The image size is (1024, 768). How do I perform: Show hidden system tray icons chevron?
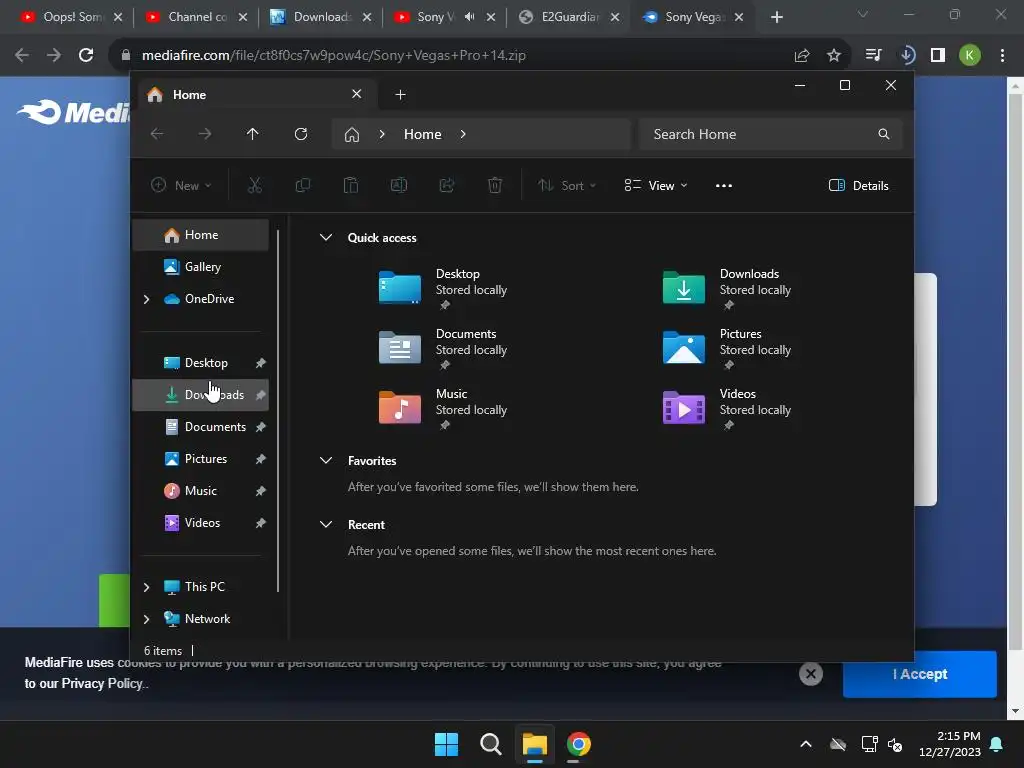coord(806,744)
